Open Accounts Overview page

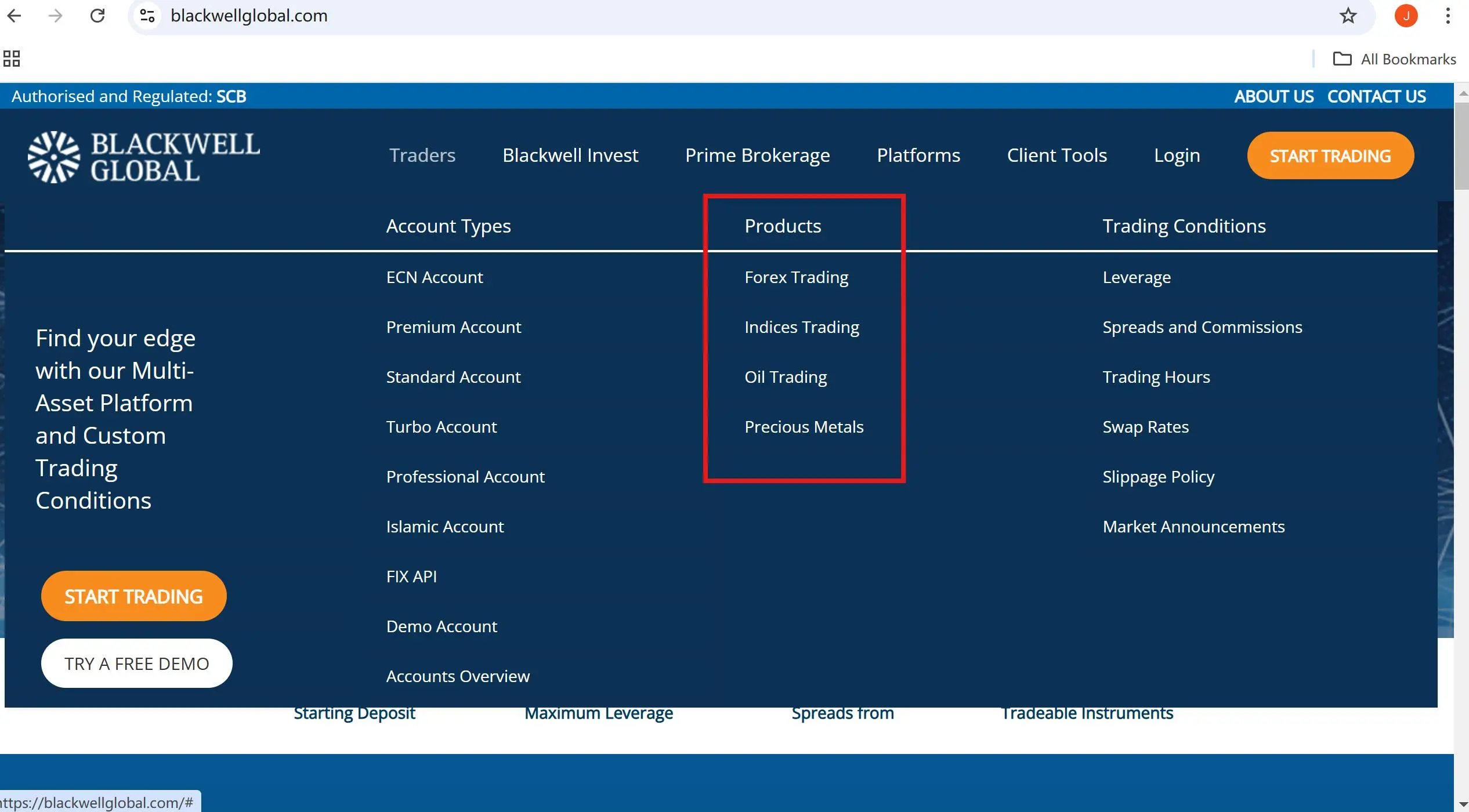458,676
